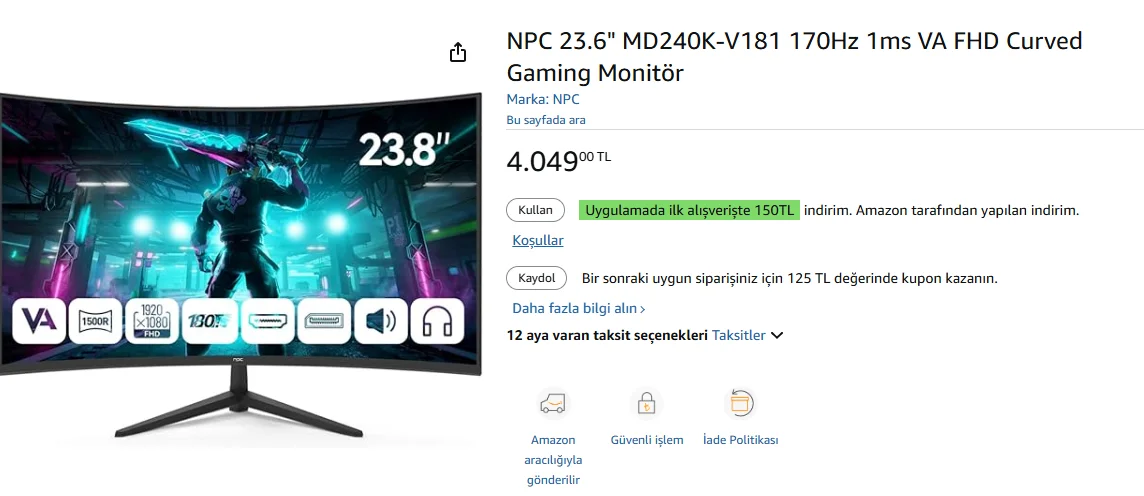
Task: Click the secure transaction padlock icon
Action: point(646,403)
